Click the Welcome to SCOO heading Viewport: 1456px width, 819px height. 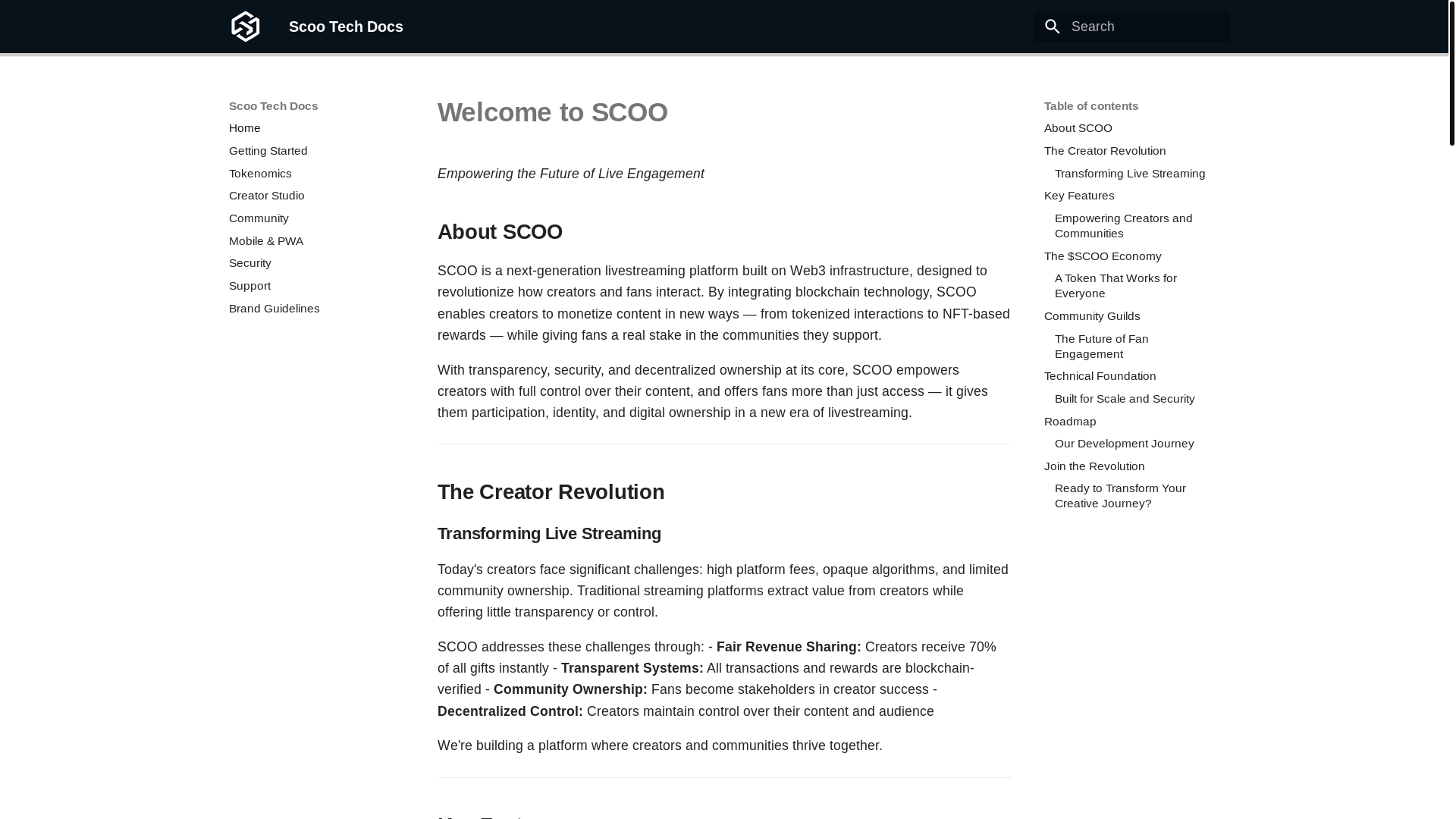553,112
